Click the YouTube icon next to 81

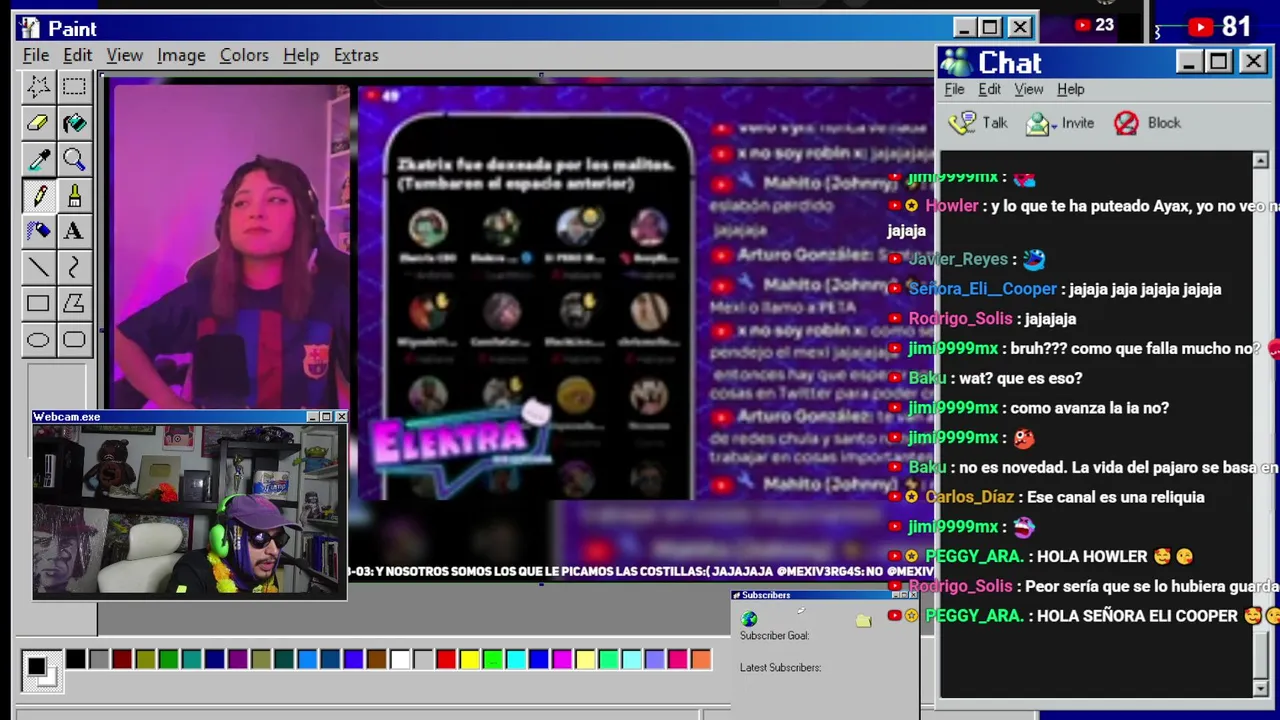pos(1201,27)
